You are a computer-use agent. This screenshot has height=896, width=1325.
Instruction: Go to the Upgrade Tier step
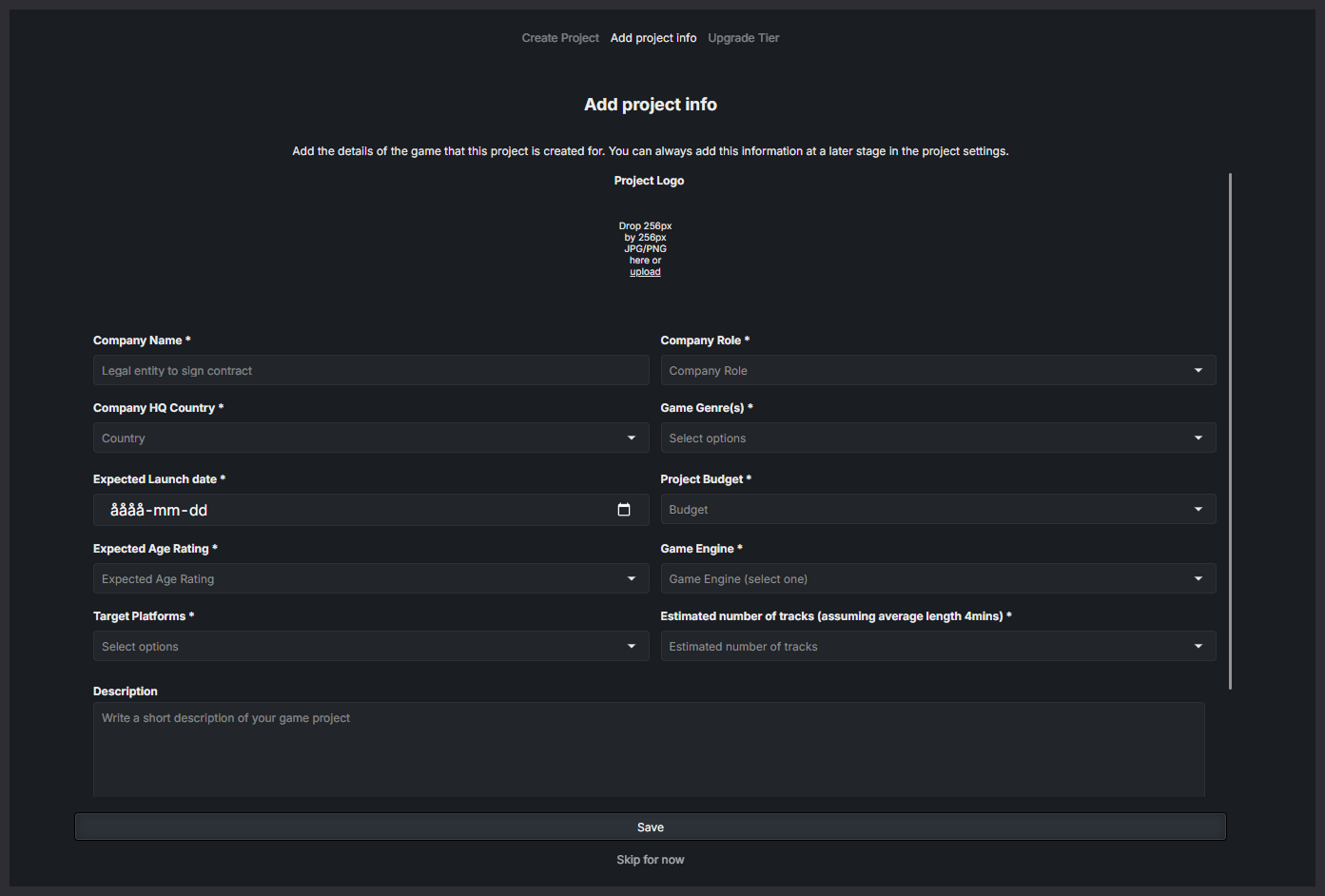[x=744, y=38]
